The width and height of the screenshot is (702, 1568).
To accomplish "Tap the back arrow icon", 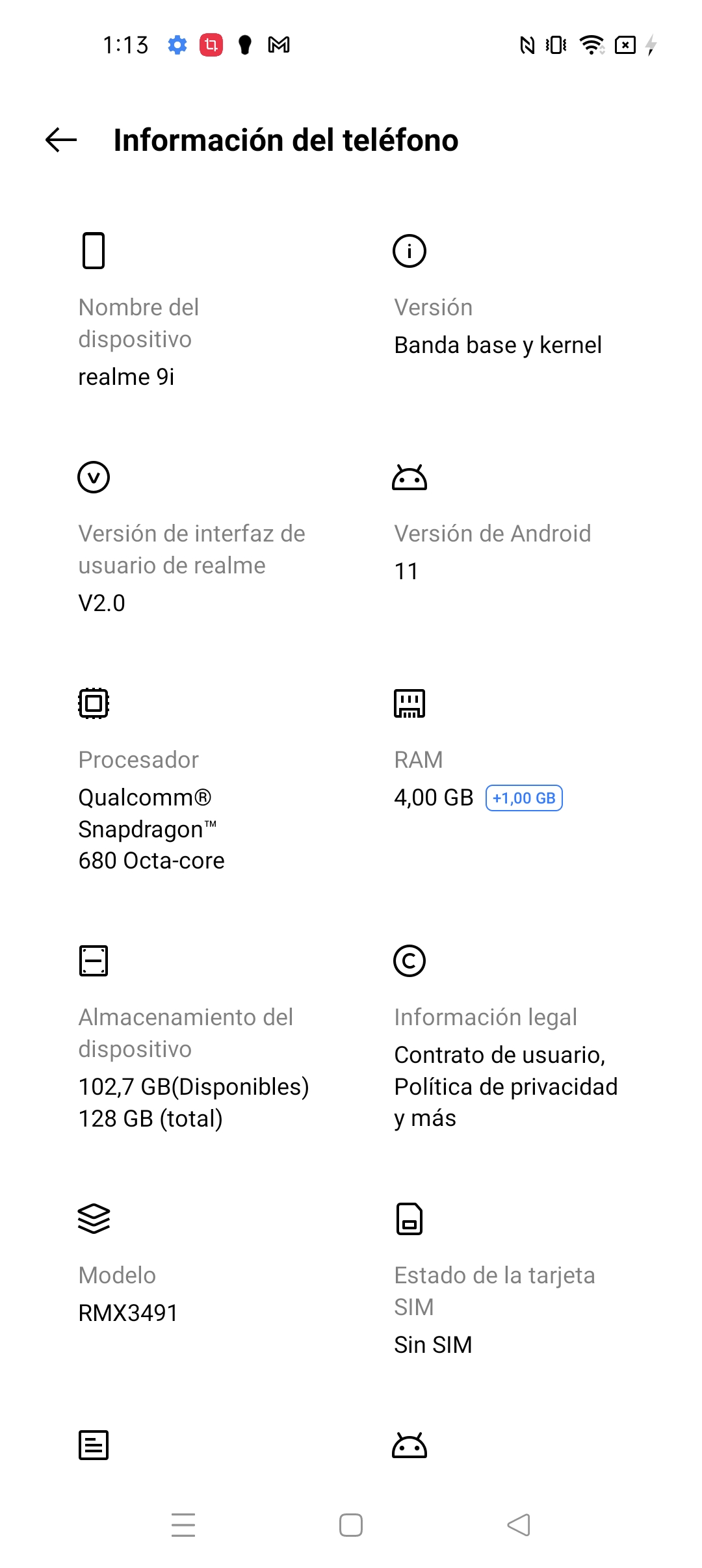I will point(61,140).
